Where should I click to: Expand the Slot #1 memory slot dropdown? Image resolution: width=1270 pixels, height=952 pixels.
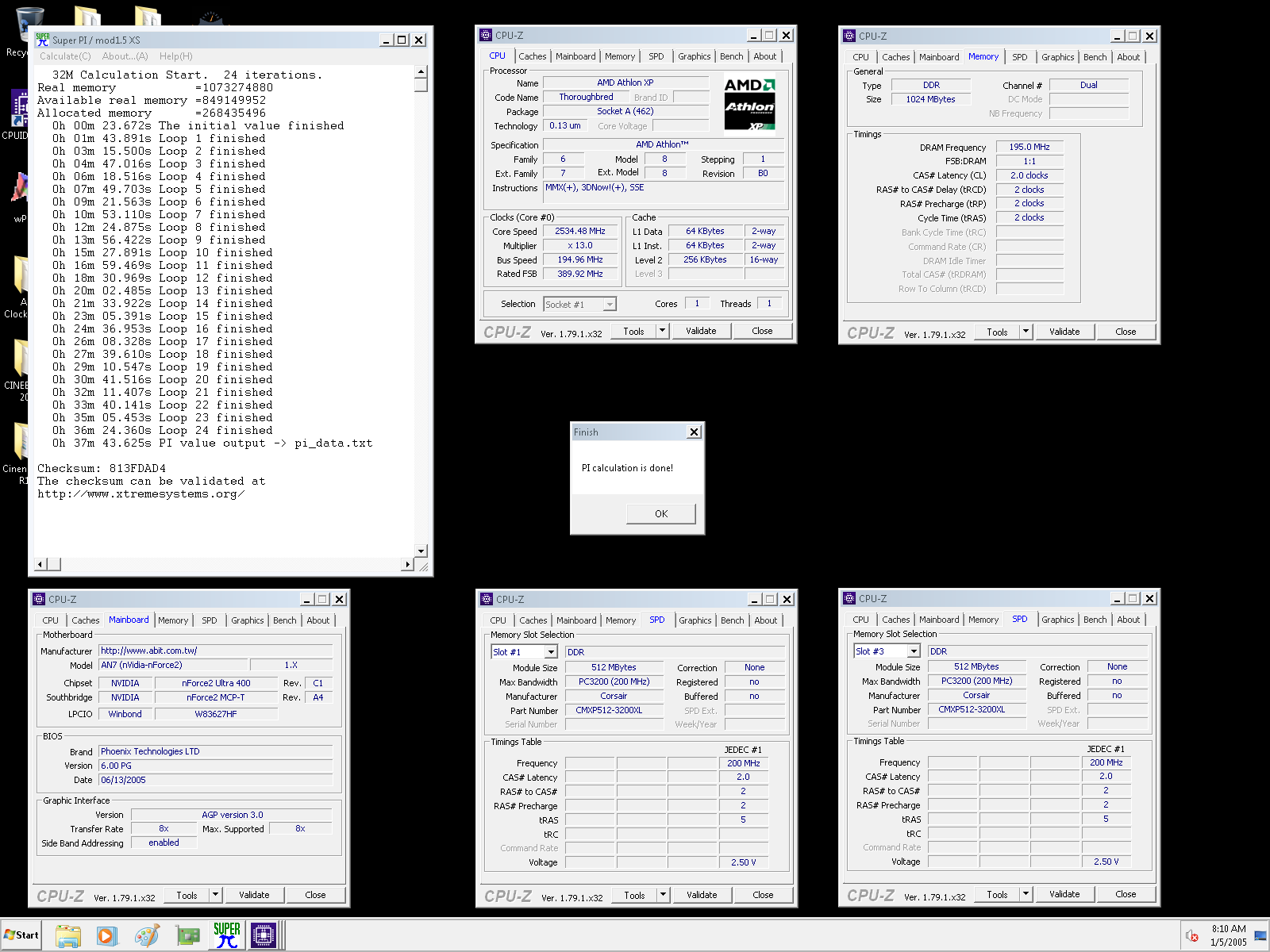click(x=551, y=652)
